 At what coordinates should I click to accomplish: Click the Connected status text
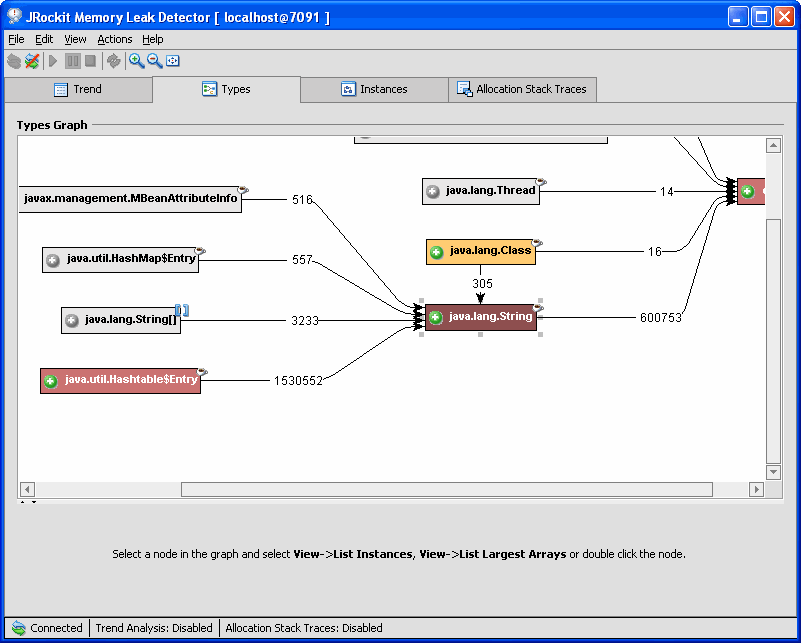[56, 628]
